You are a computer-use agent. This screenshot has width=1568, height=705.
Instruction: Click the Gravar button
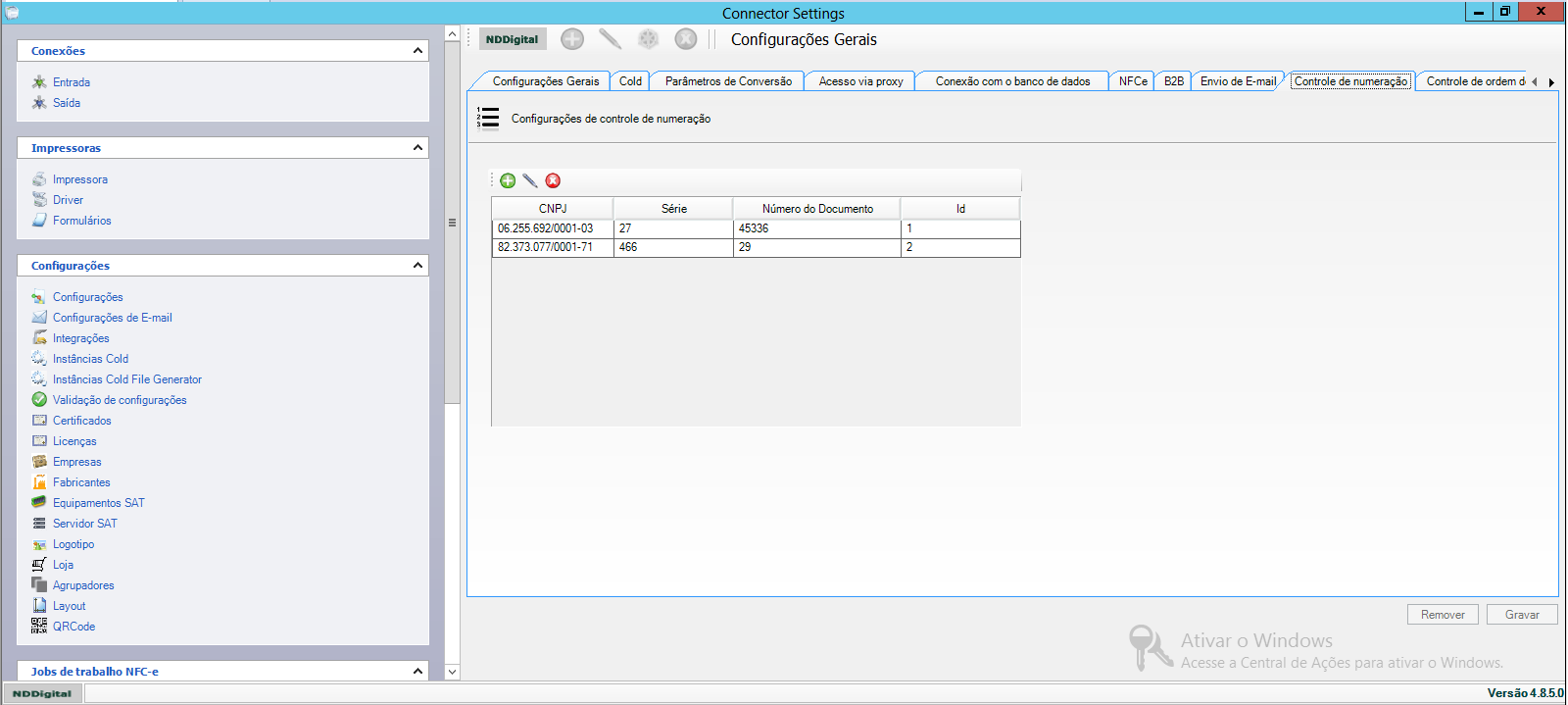click(1522, 615)
